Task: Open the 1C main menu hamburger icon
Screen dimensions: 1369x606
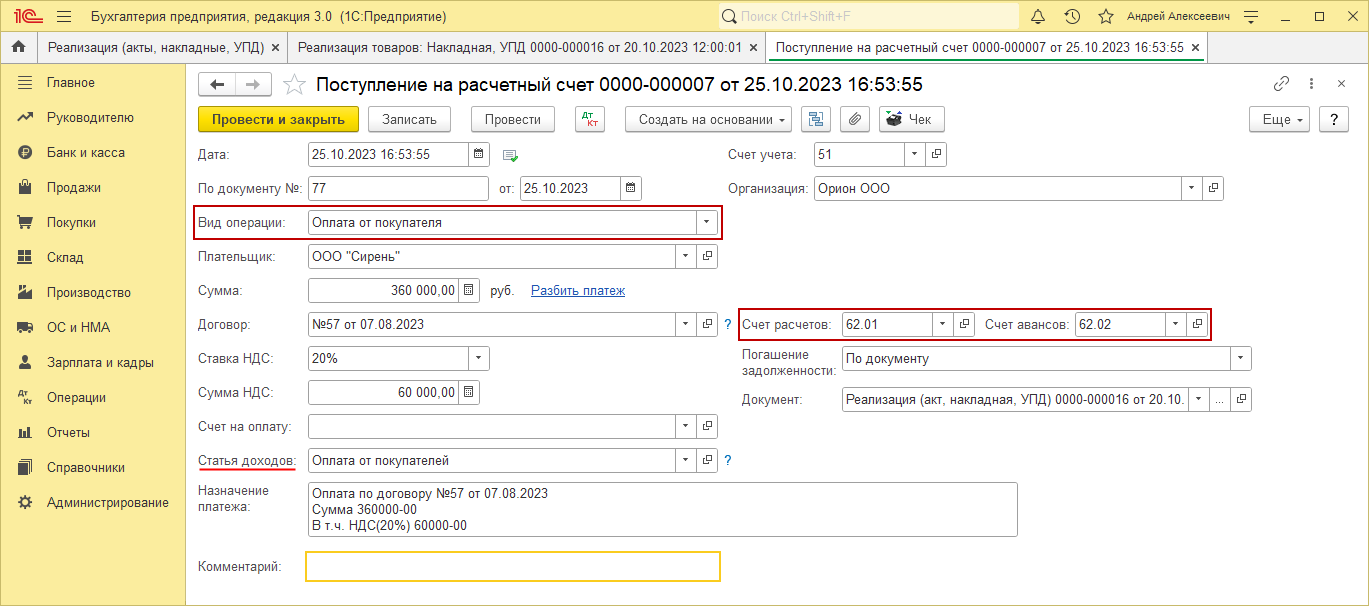Action: 64,17
